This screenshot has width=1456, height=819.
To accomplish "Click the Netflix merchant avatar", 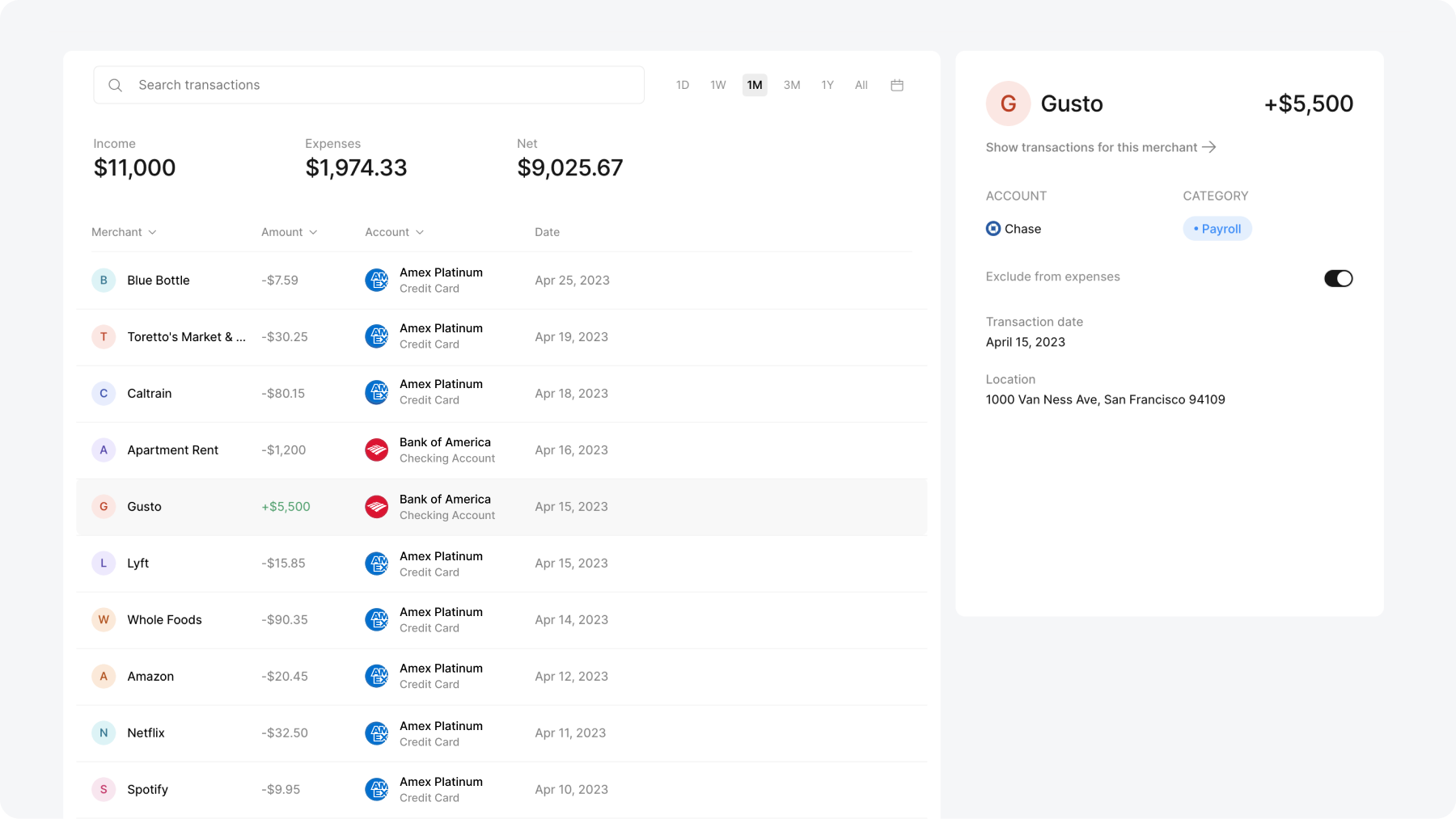I will point(104,733).
